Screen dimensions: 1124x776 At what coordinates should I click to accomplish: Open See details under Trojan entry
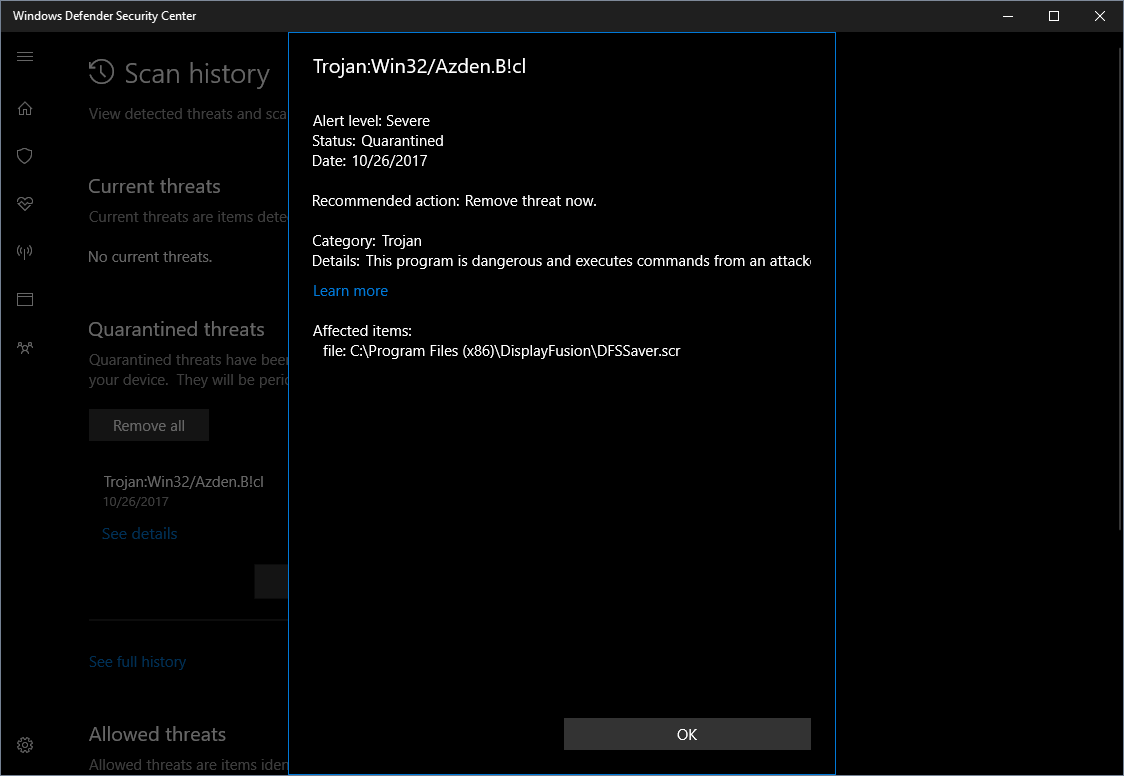(x=139, y=534)
